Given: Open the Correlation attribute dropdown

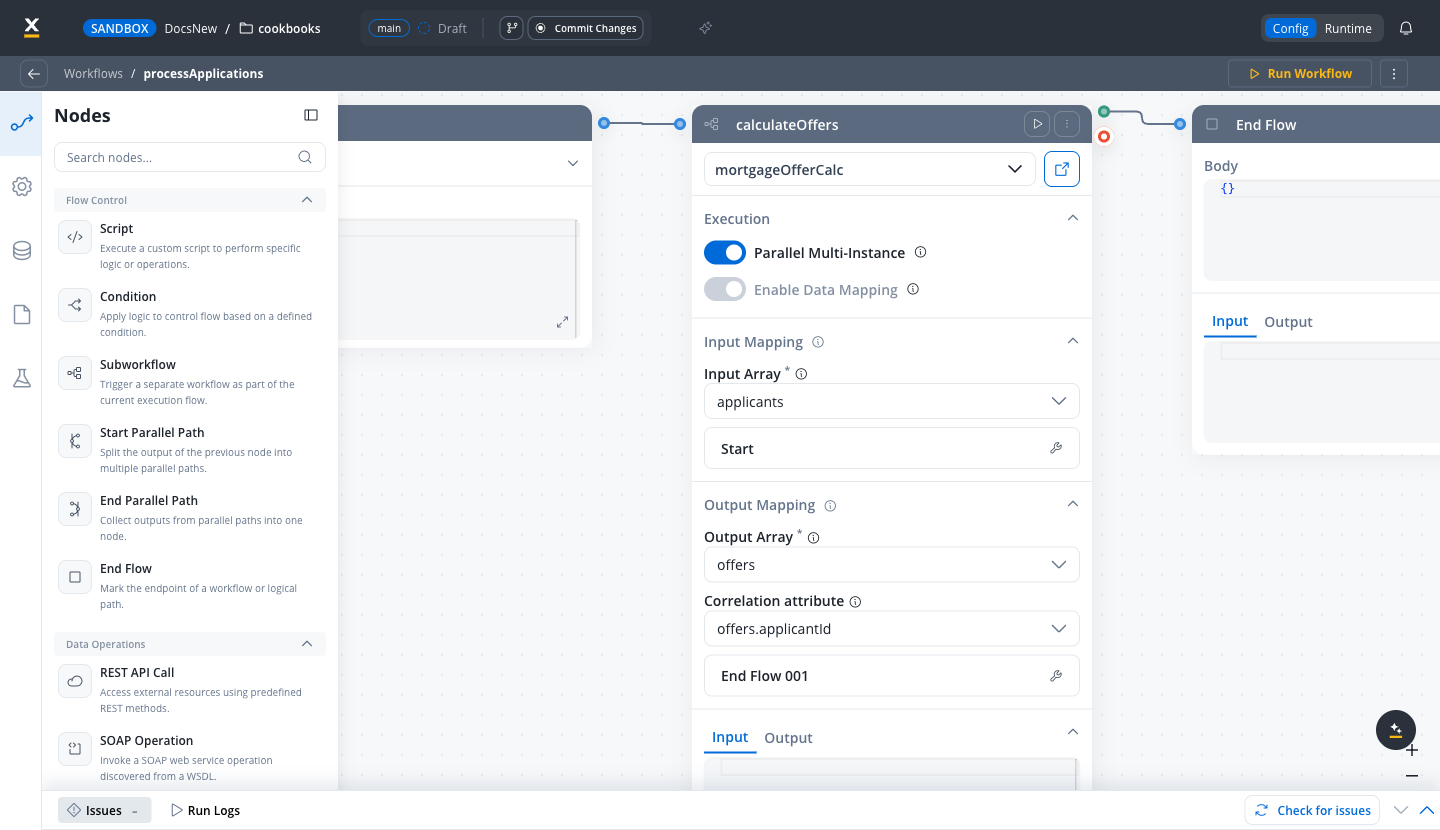Looking at the screenshot, I should pos(892,629).
